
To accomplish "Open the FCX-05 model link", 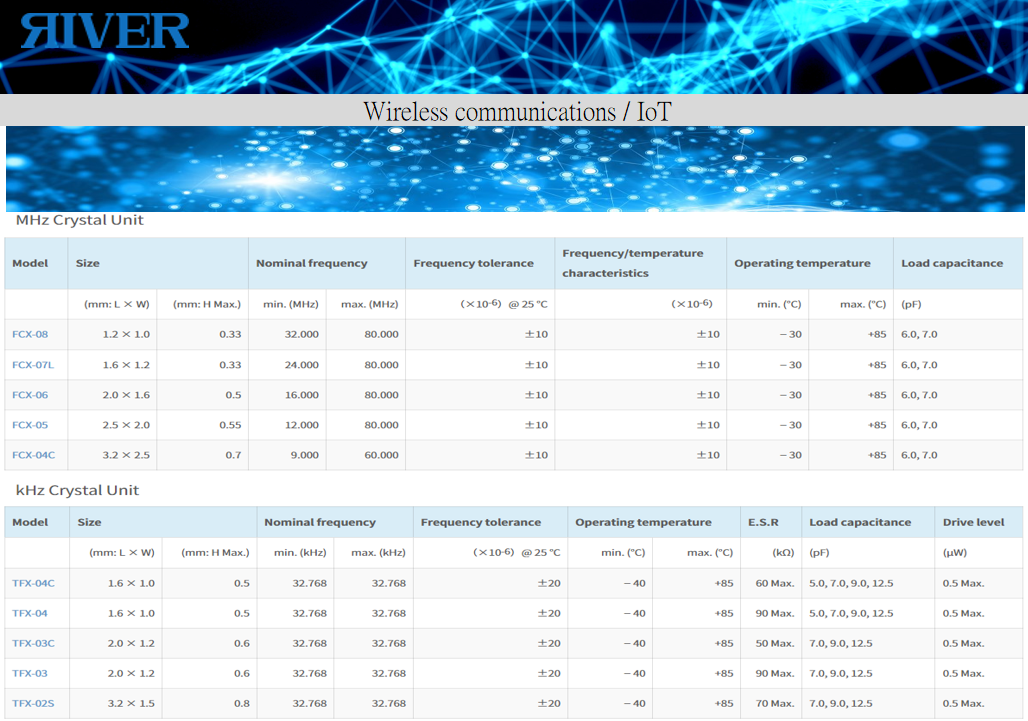I will click(30, 425).
